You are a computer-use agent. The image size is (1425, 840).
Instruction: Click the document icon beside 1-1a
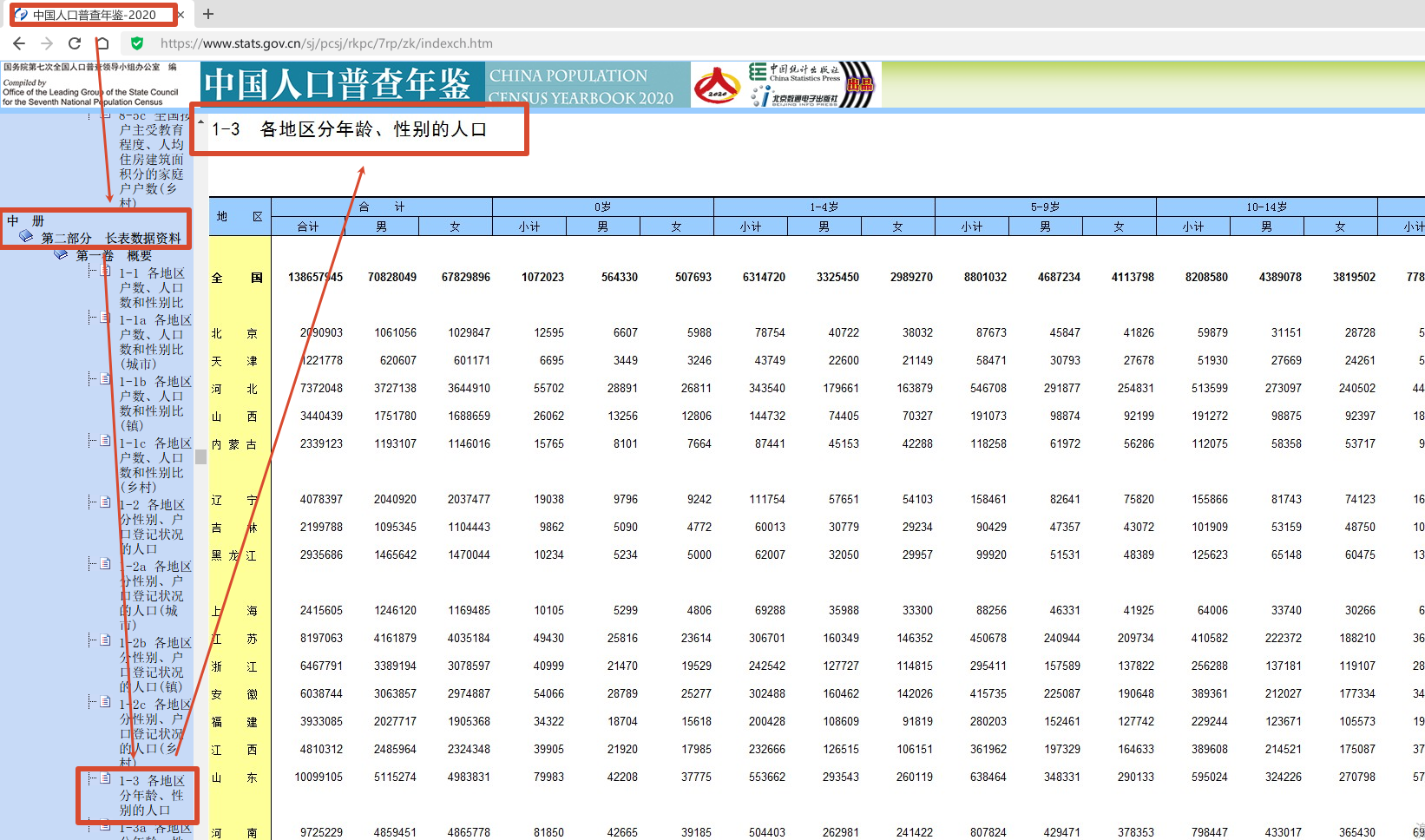(x=105, y=318)
